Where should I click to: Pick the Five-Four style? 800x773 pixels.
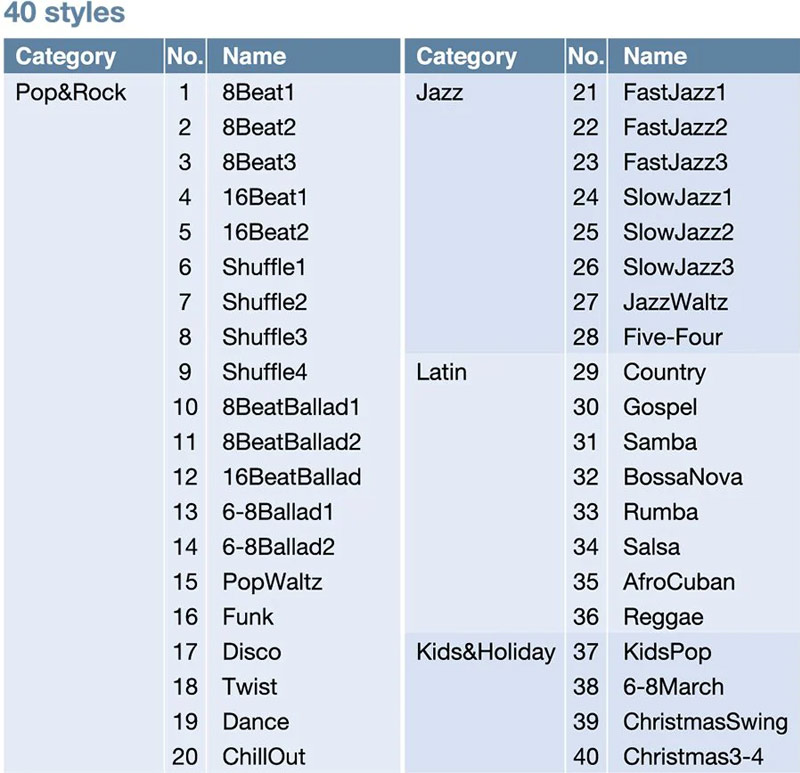pos(672,337)
